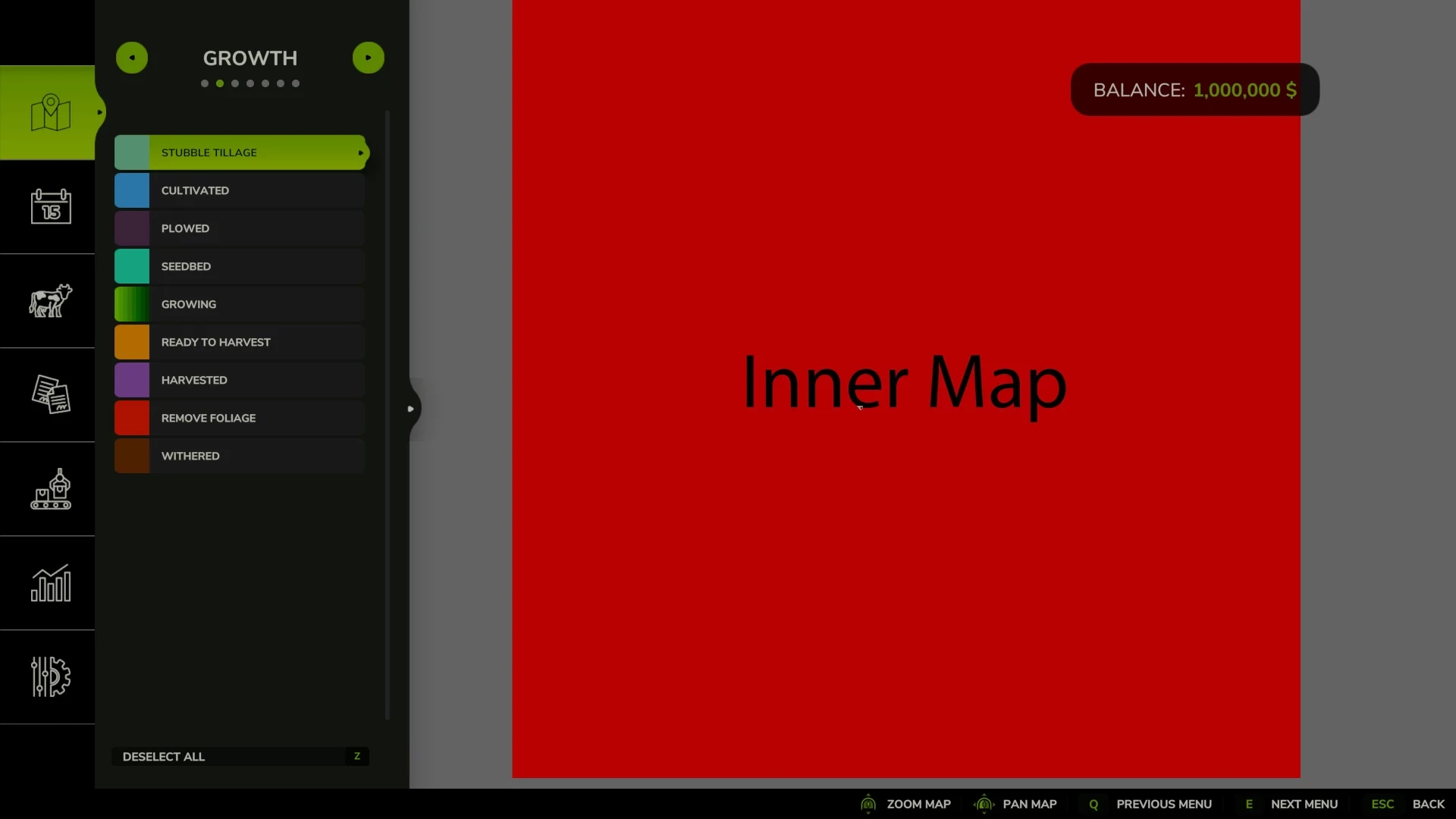Collapse the side panel using the edge arrow

(411, 409)
